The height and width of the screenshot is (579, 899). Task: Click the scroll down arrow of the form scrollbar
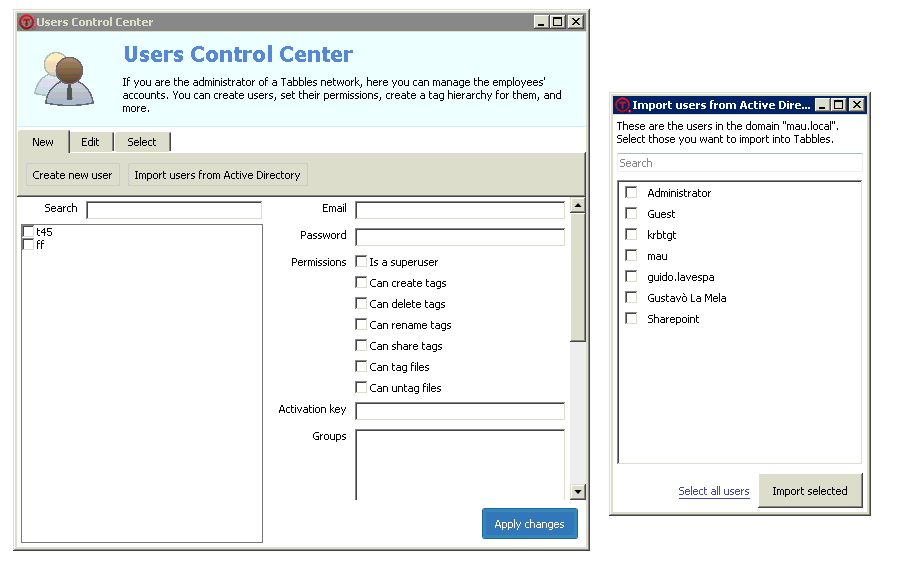coord(577,491)
